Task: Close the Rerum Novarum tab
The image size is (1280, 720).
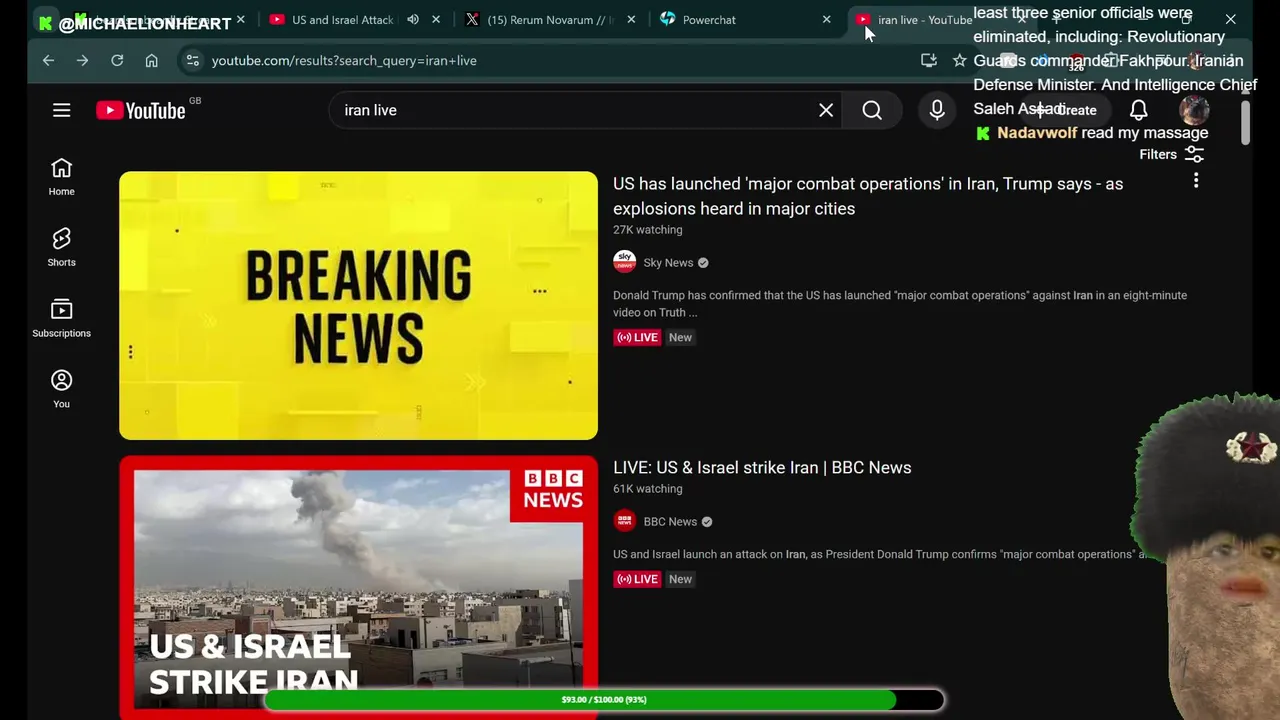Action: coord(631,19)
